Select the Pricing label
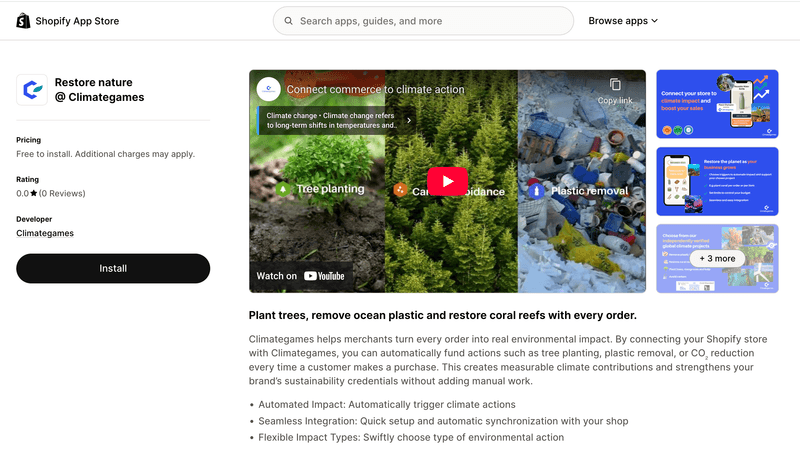800x456 pixels. tap(29, 140)
